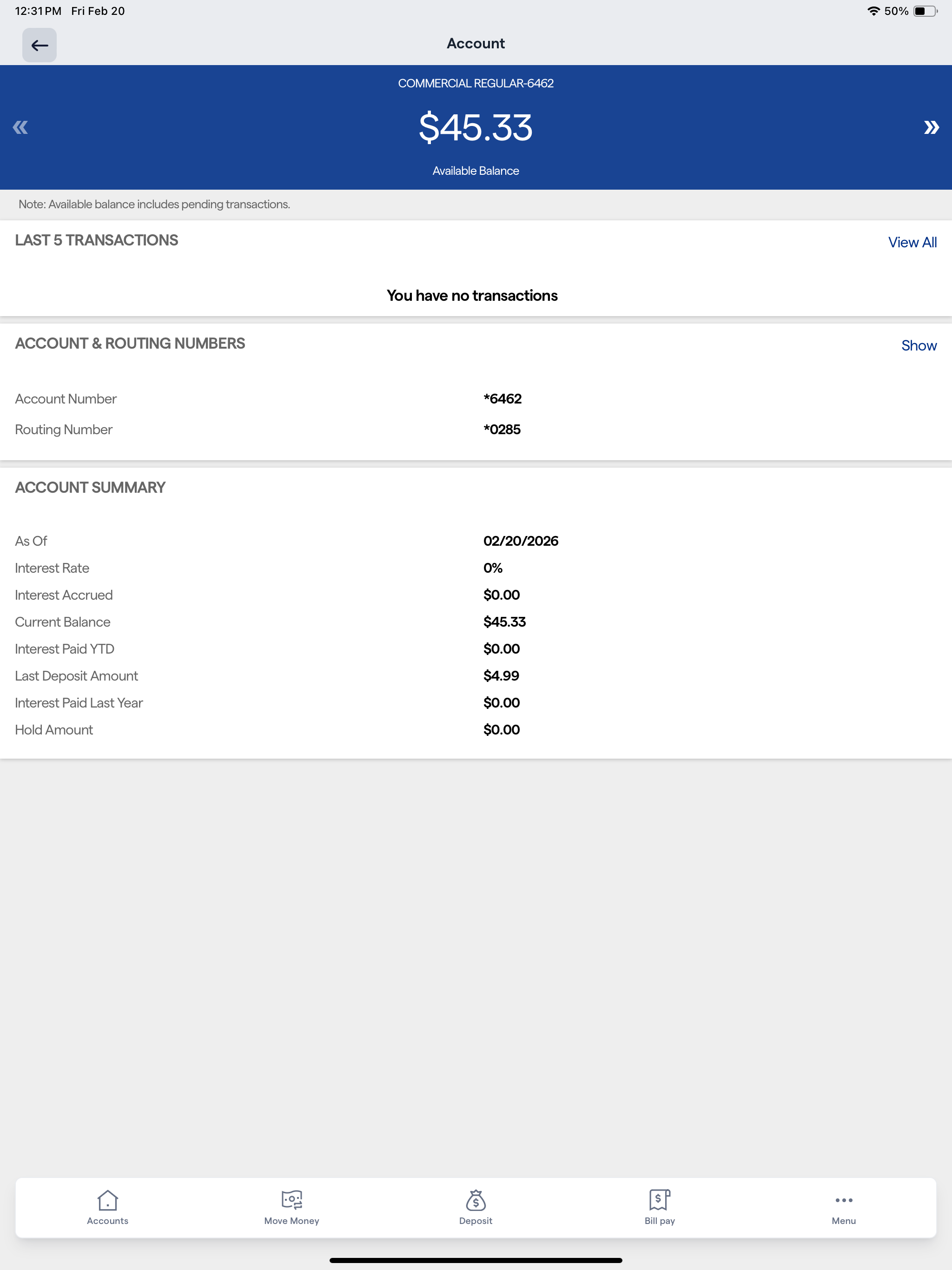Select the Move Money tab label
This screenshot has height=1270, width=952.
(291, 1221)
